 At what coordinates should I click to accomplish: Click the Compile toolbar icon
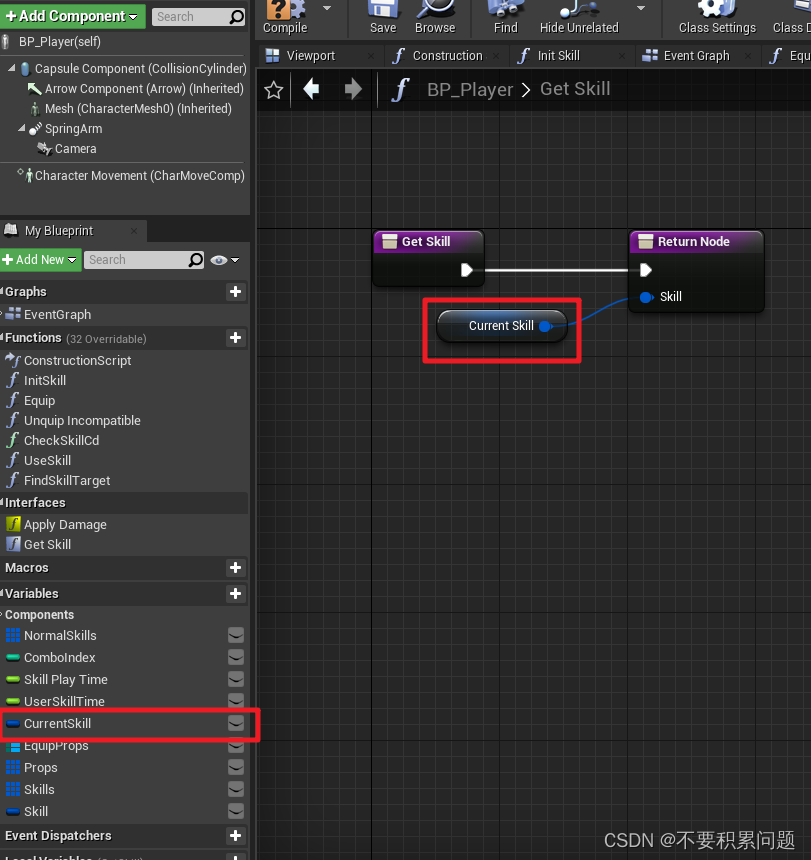(285, 16)
